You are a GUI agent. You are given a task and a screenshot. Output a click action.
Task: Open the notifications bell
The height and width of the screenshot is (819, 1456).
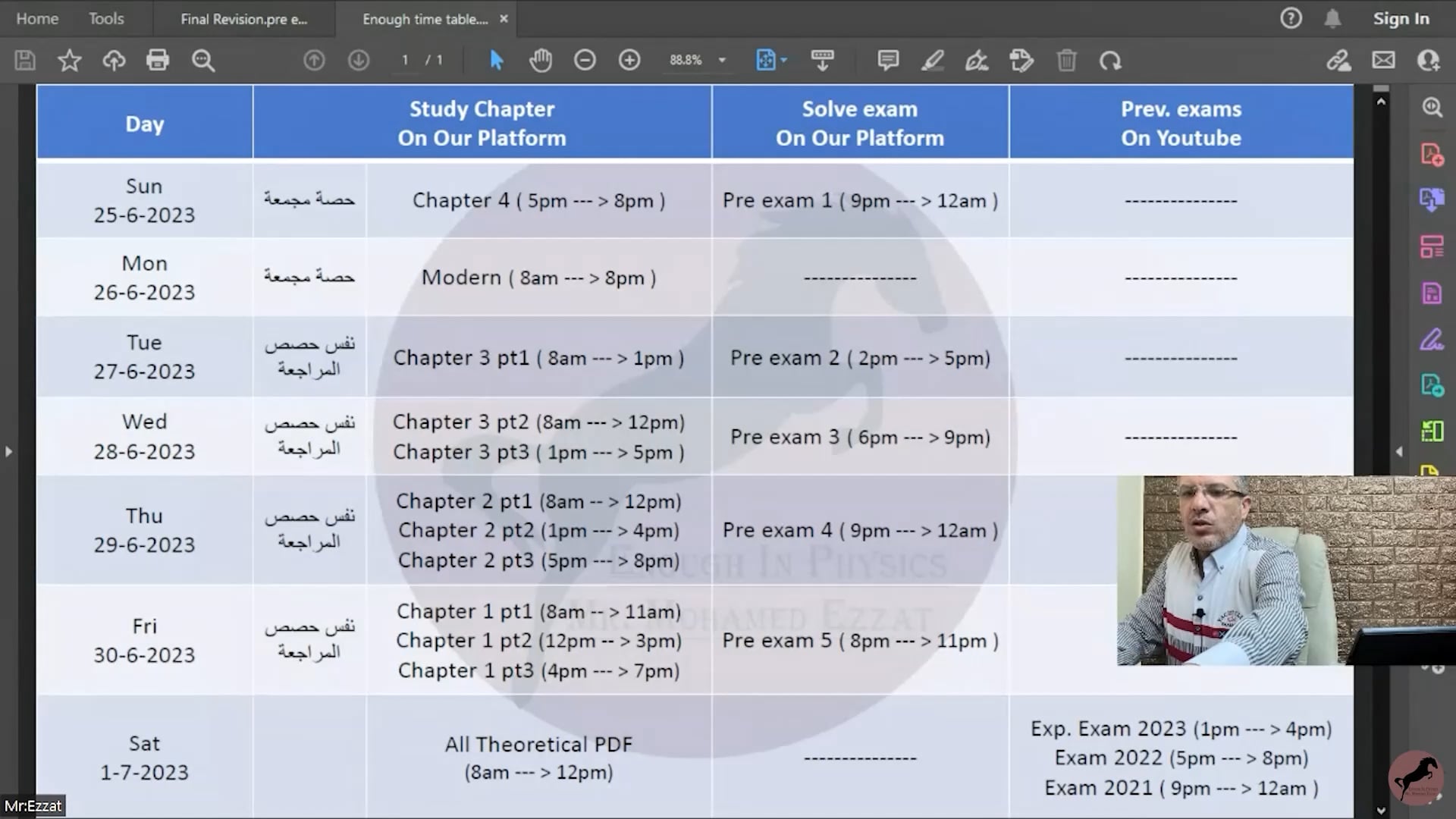1332,18
